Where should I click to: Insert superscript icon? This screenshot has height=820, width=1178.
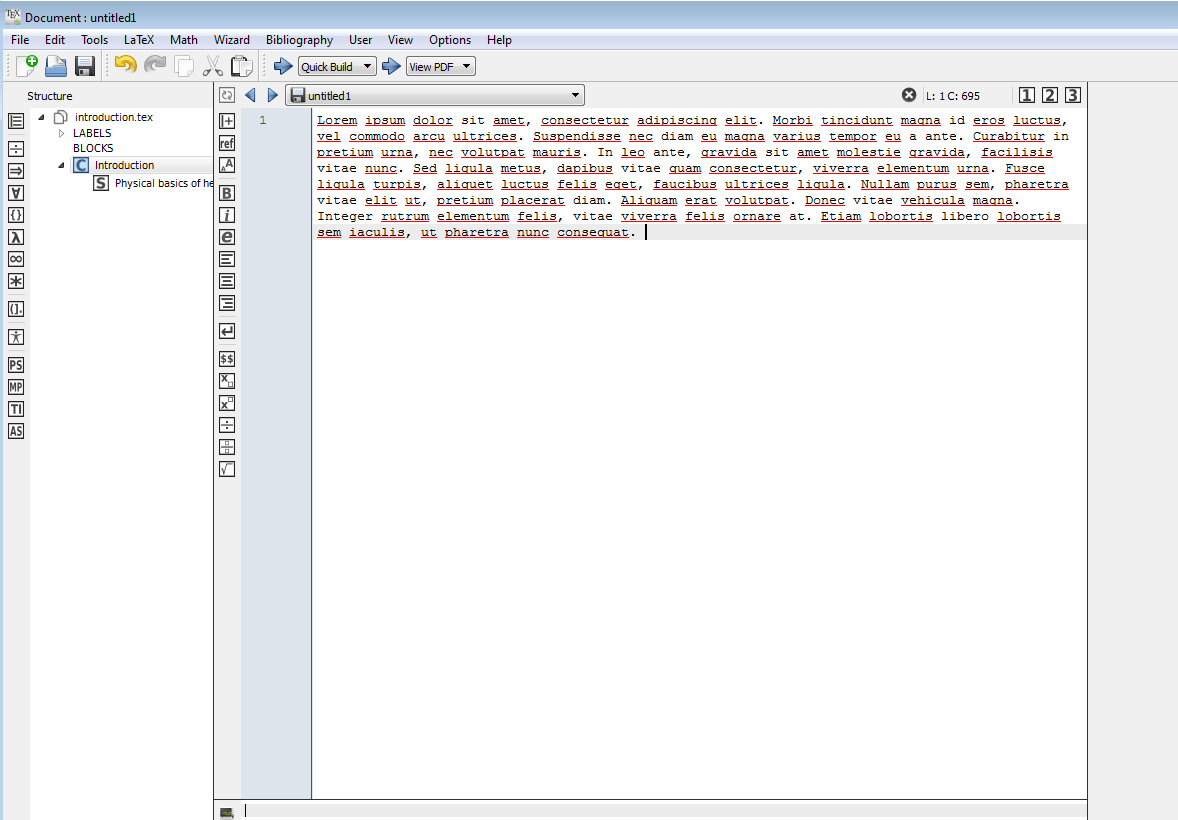click(x=227, y=403)
